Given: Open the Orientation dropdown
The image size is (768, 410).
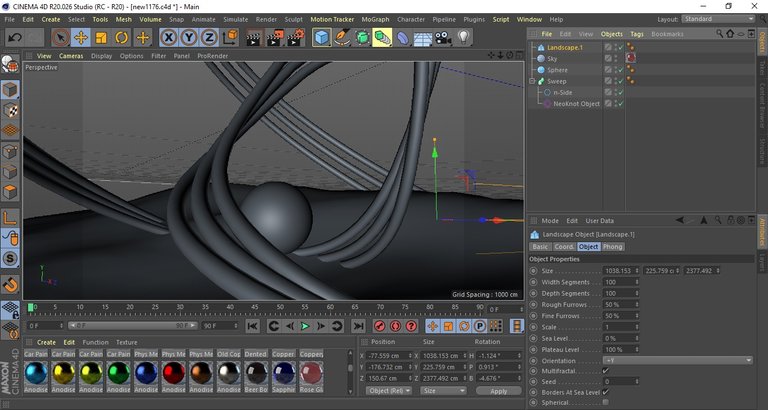Looking at the screenshot, I should click(x=677, y=360).
